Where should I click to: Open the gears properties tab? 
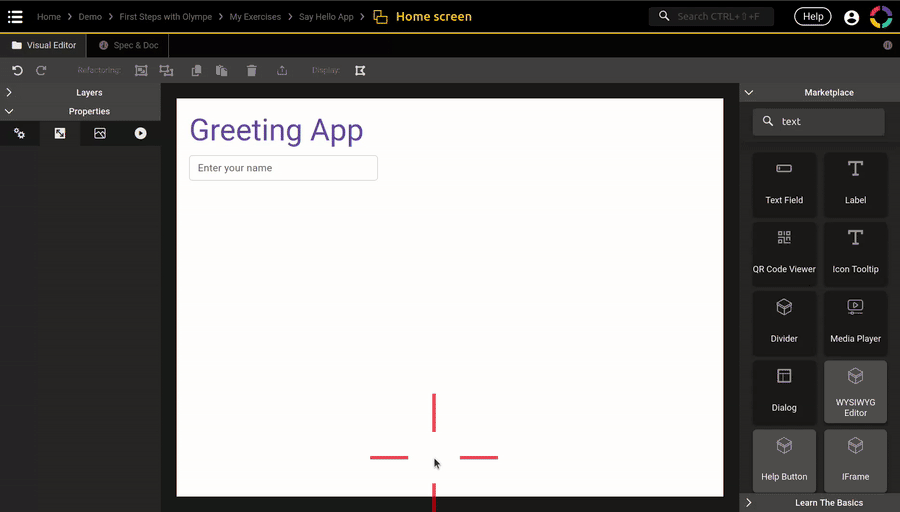tap(19, 133)
